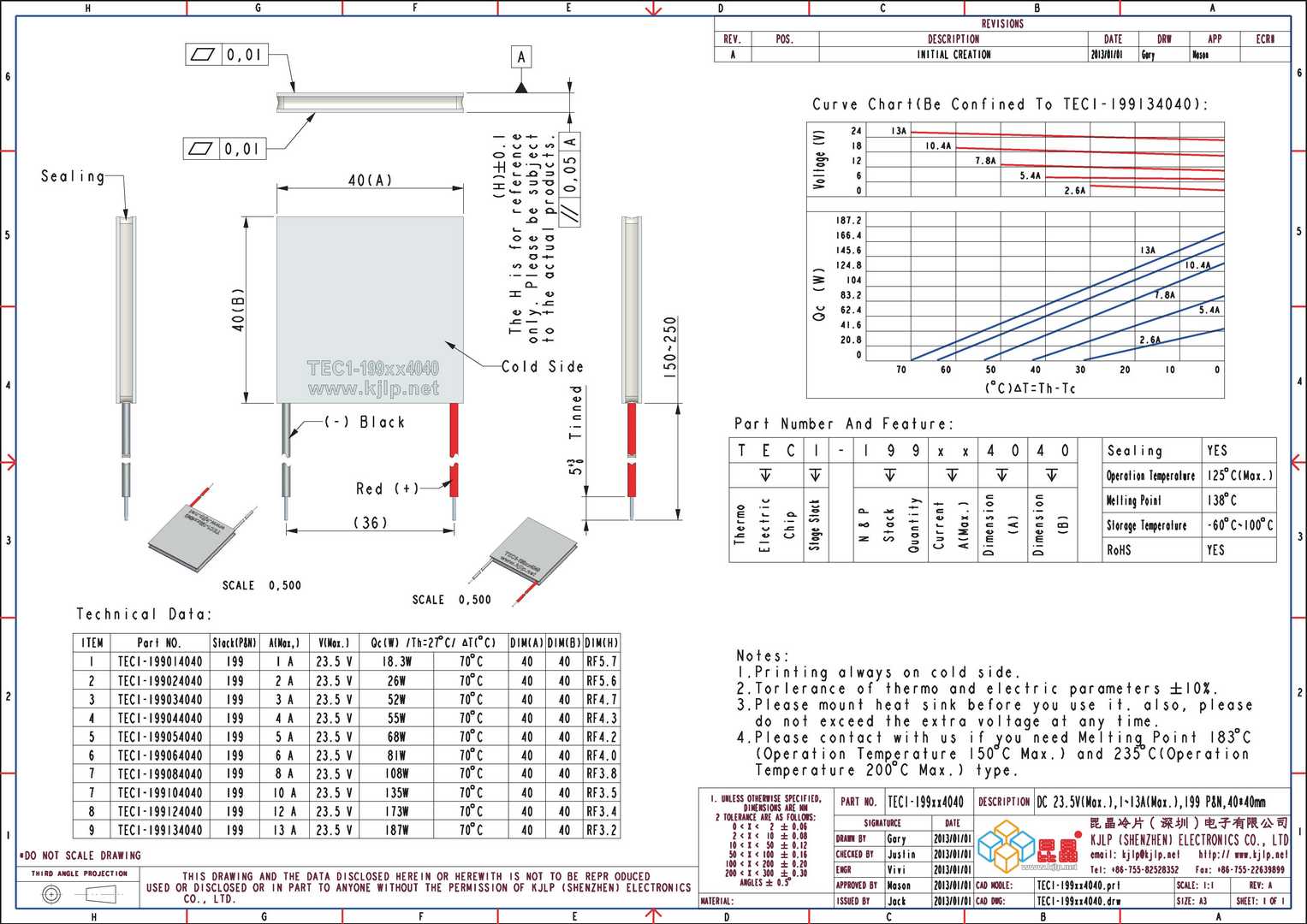The height and width of the screenshot is (924, 1307).
Task: Select the datum A reference box
Action: (x=521, y=57)
